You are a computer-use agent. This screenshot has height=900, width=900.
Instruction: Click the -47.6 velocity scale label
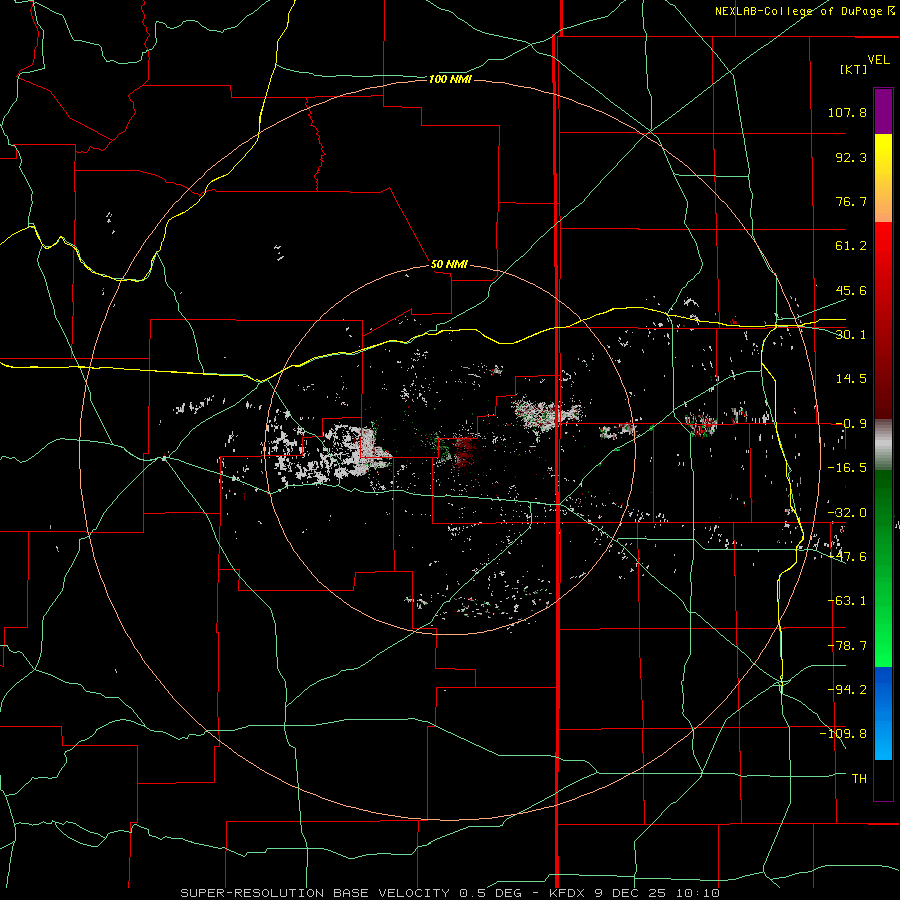pos(847,557)
